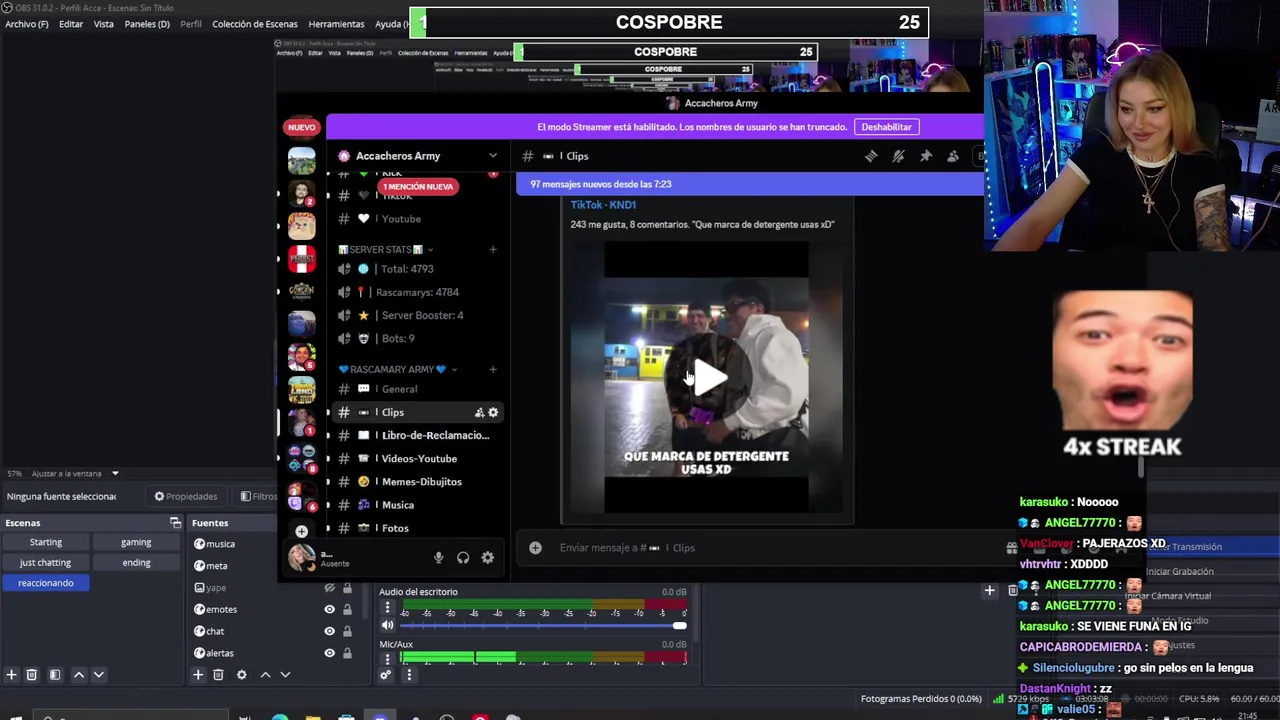This screenshot has height=720, width=1280.
Task: Pop out the Escenas panel icon
Action: [x=175, y=523]
